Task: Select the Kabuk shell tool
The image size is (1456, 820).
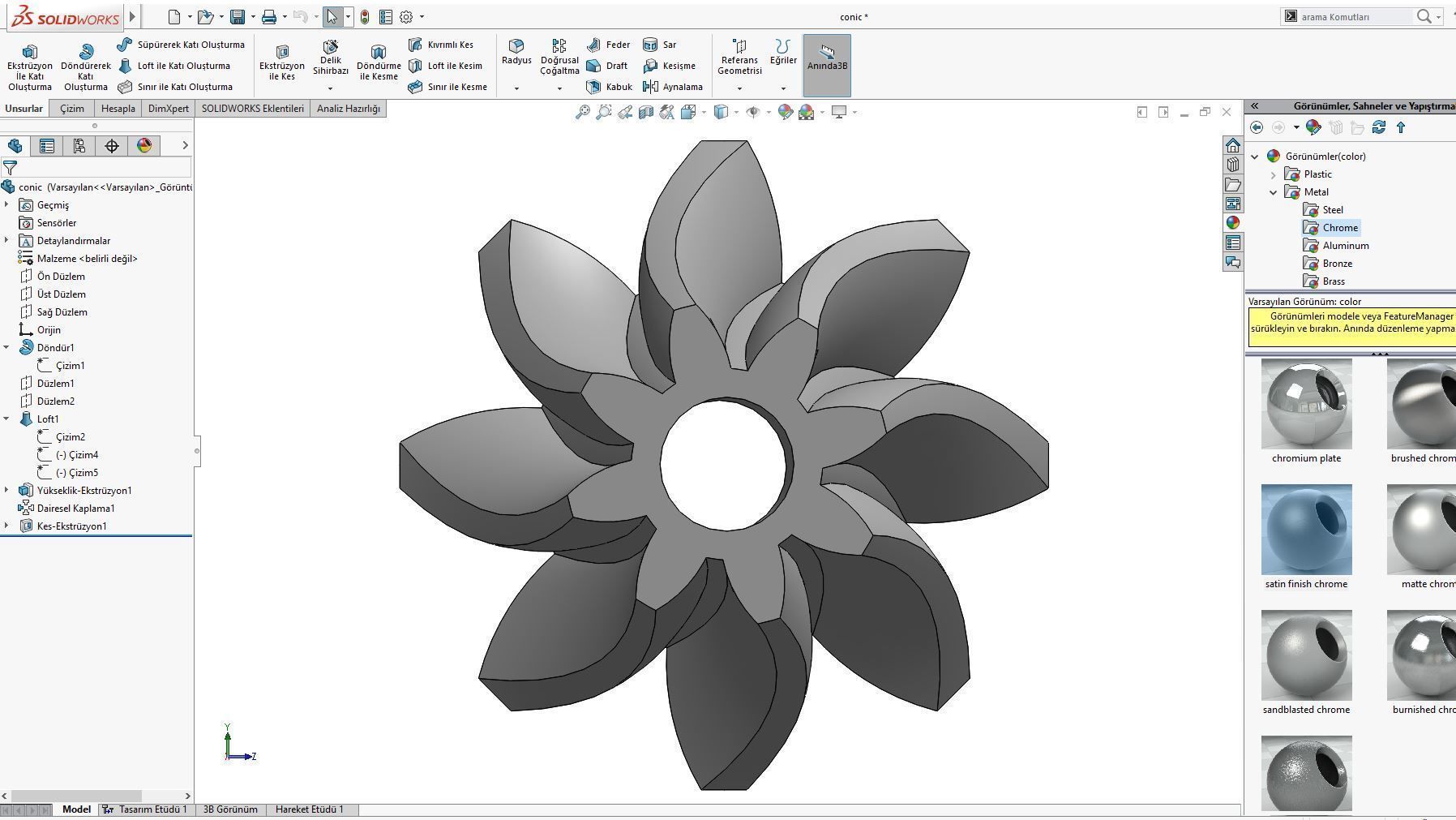Action: click(x=610, y=87)
